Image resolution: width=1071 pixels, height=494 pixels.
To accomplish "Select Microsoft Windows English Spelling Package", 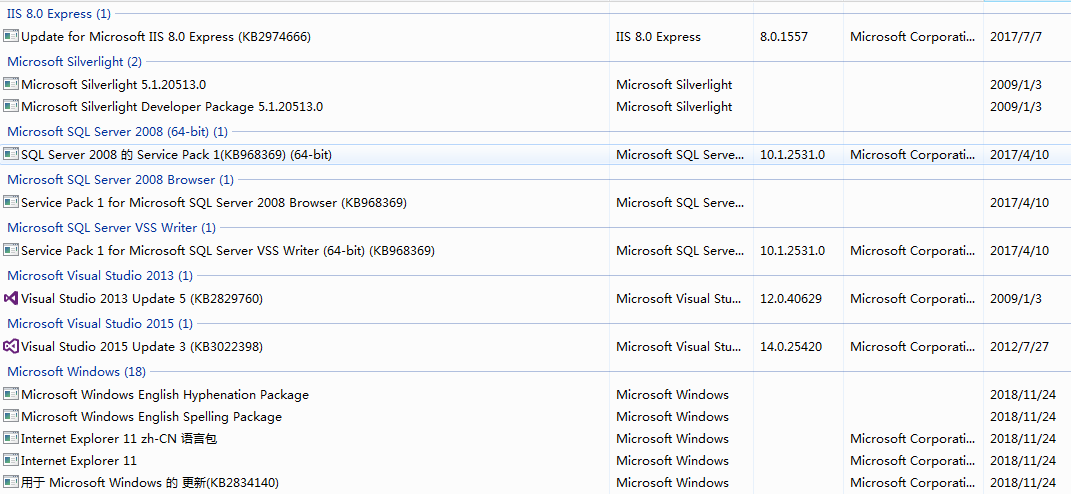I will tap(152, 417).
